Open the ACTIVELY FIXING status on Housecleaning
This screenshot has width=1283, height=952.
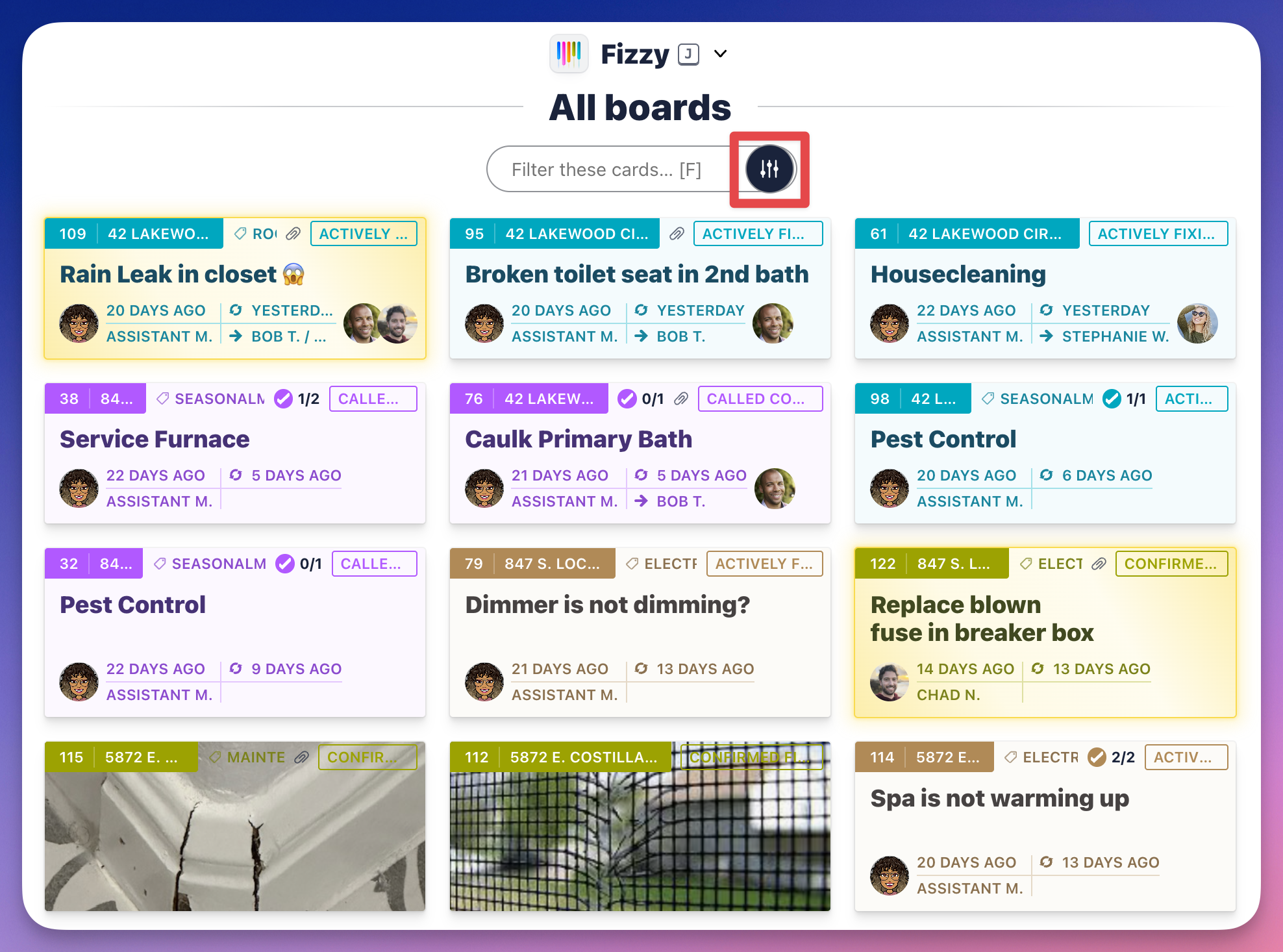1158,233
